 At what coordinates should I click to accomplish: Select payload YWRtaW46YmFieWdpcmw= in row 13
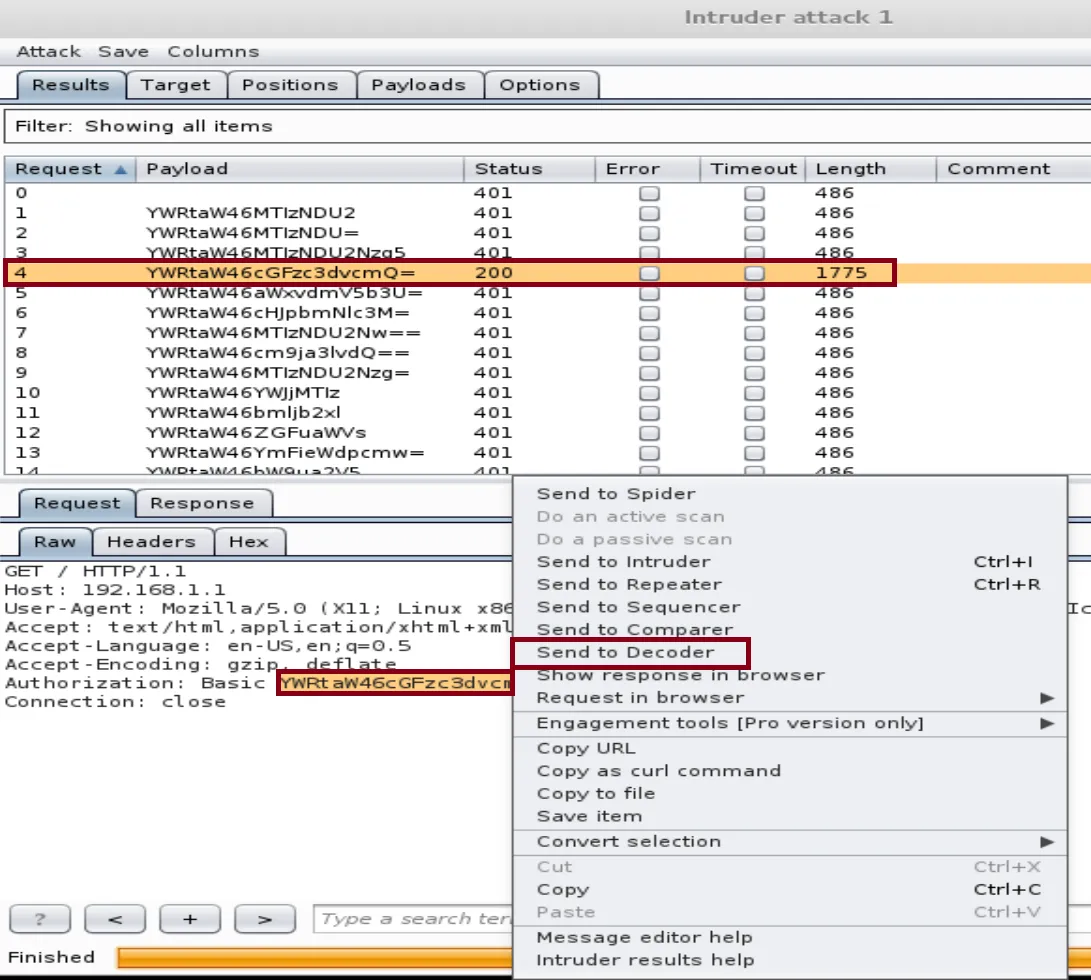pos(285,453)
